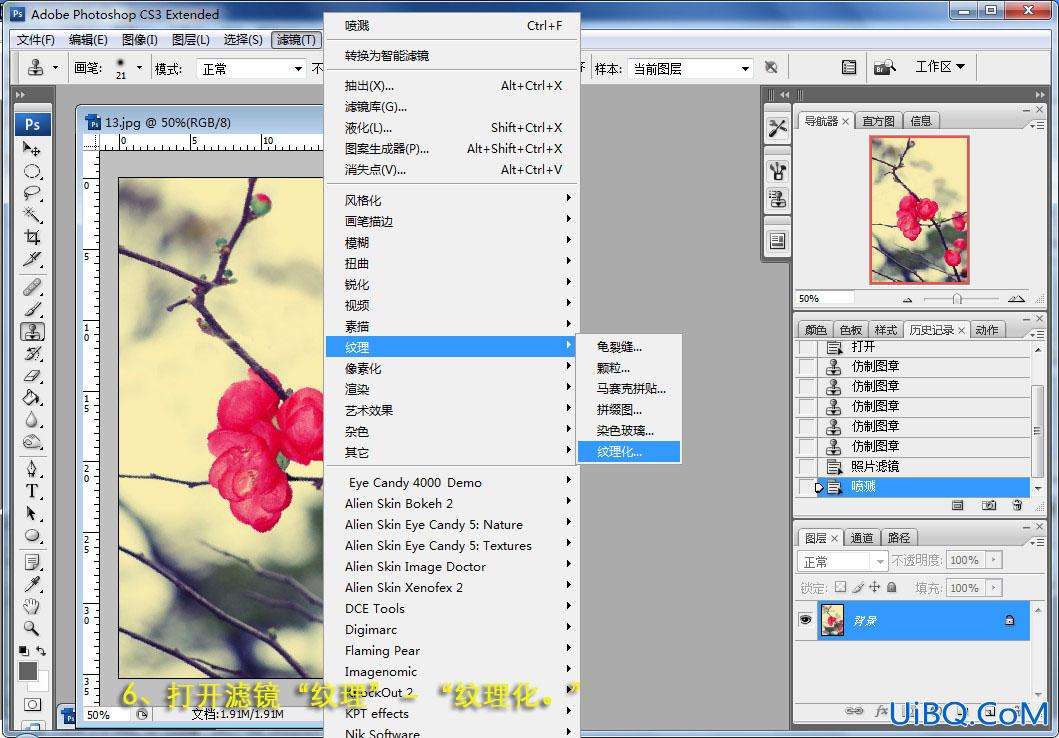
Task: Click the Navigator 50% zoom field
Action: click(x=825, y=298)
